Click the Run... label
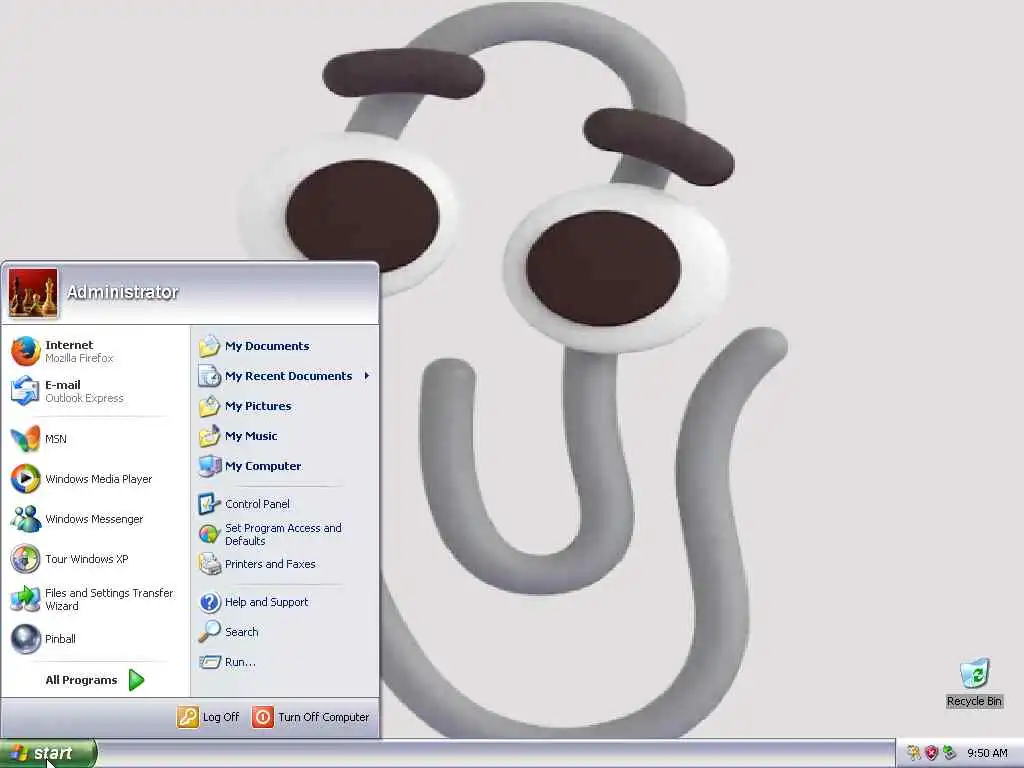1024x768 pixels. point(240,662)
